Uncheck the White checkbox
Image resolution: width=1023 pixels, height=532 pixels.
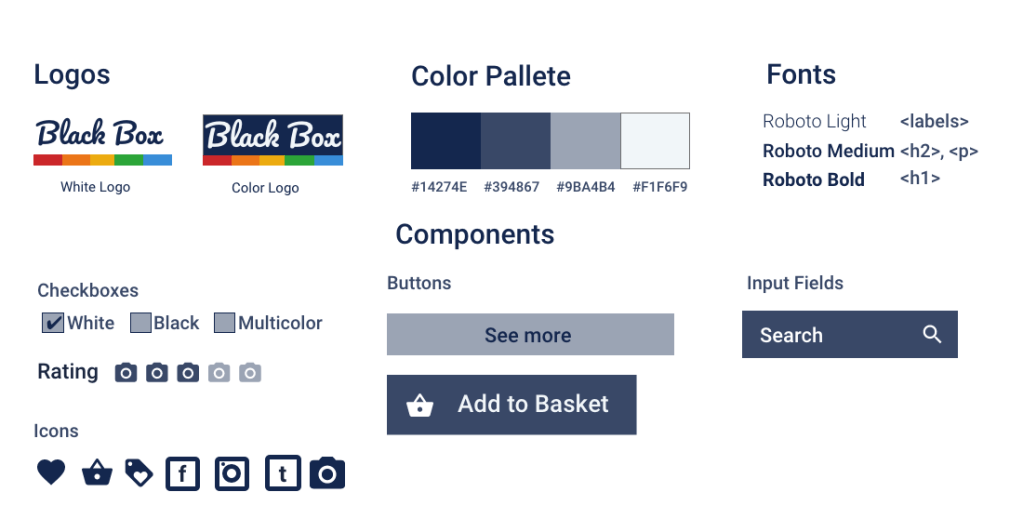click(53, 323)
